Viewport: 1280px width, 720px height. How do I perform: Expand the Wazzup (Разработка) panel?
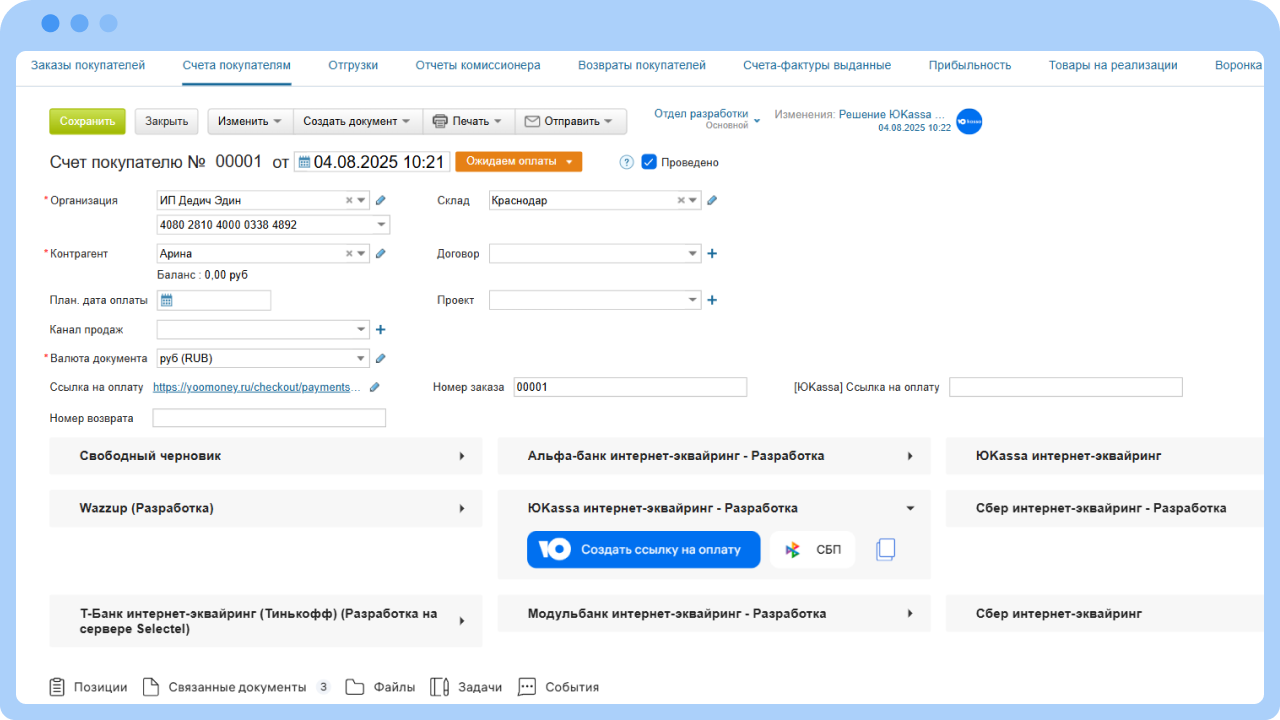coord(266,508)
